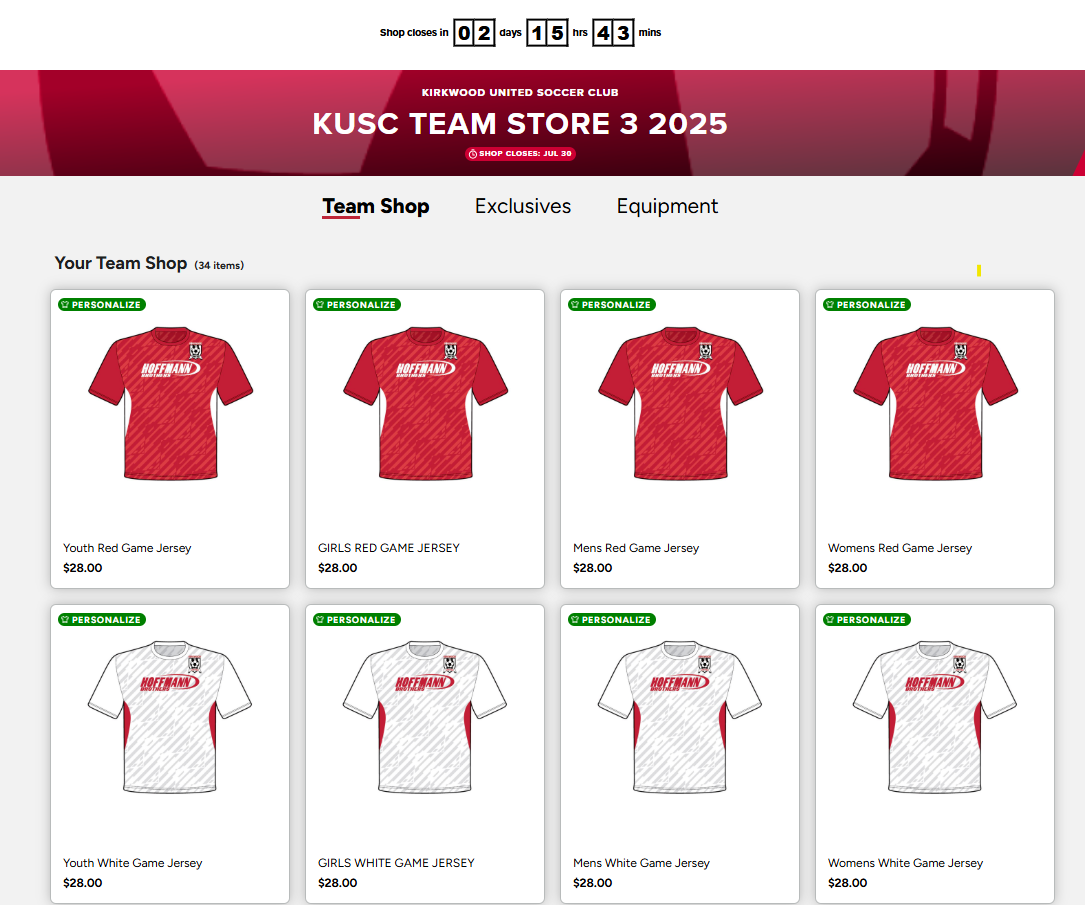Click Personalize badge on Womens Red Game Jersey
The image size is (1085, 905).
tap(867, 304)
